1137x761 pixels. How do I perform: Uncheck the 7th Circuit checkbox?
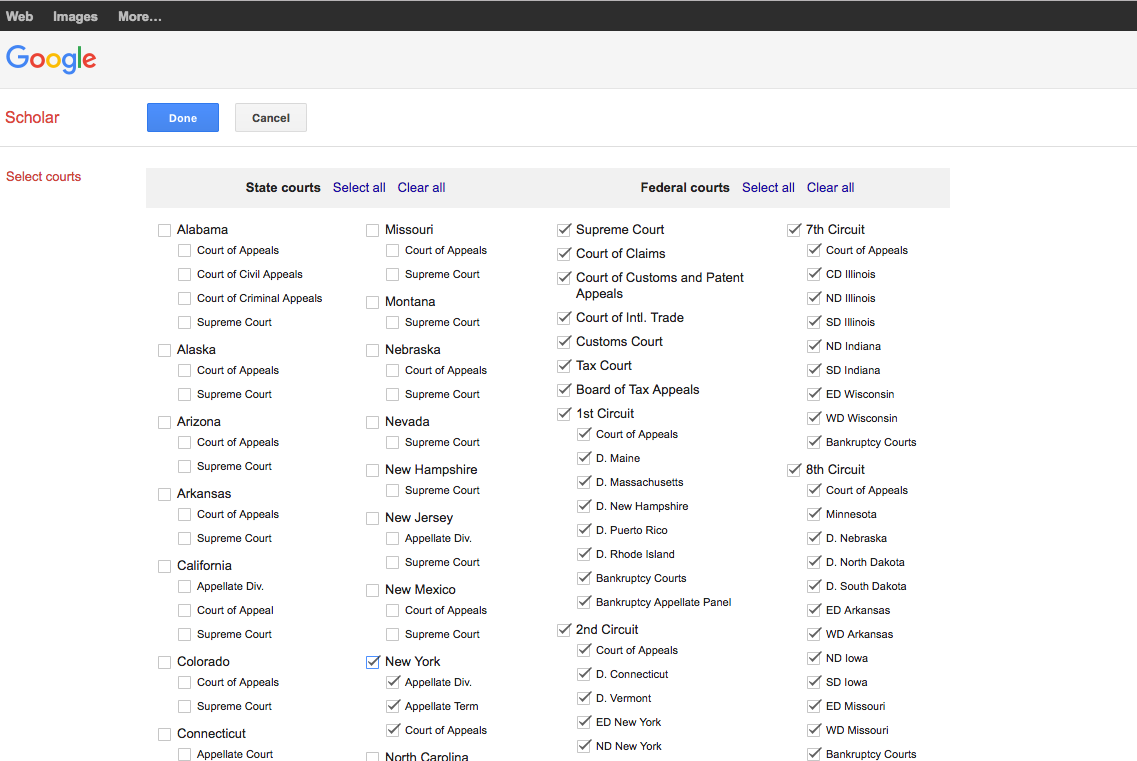coord(793,229)
